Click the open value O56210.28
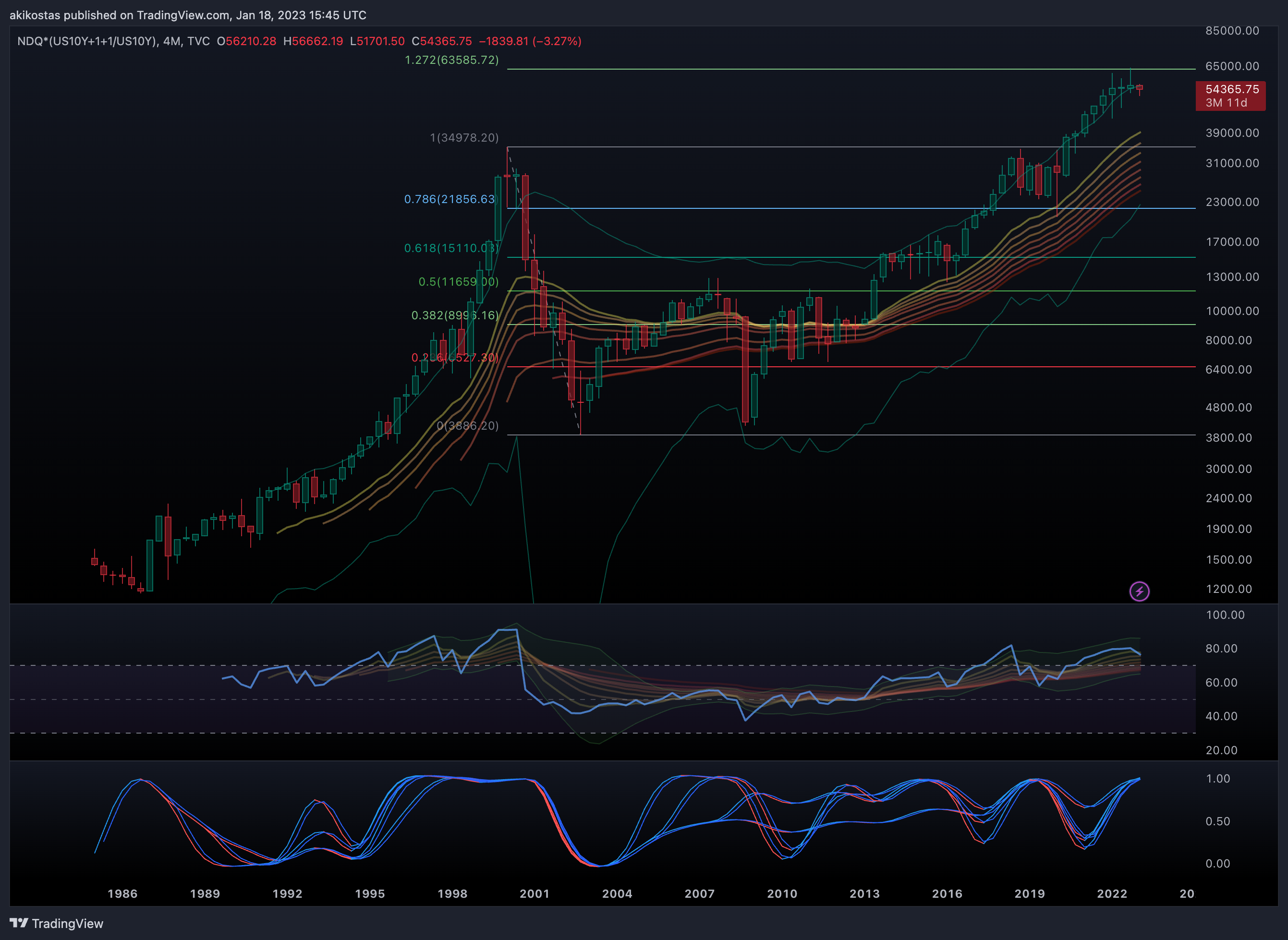The image size is (1288, 940). pyautogui.click(x=246, y=41)
